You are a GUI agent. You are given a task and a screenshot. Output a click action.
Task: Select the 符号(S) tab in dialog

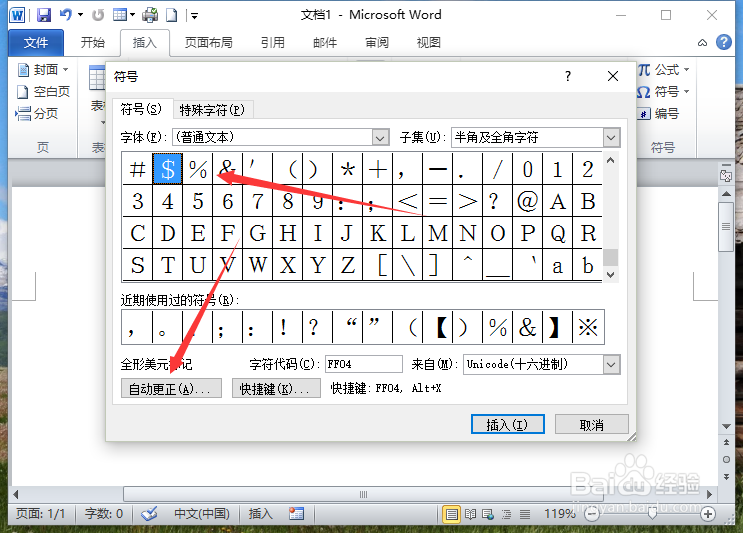[141, 109]
